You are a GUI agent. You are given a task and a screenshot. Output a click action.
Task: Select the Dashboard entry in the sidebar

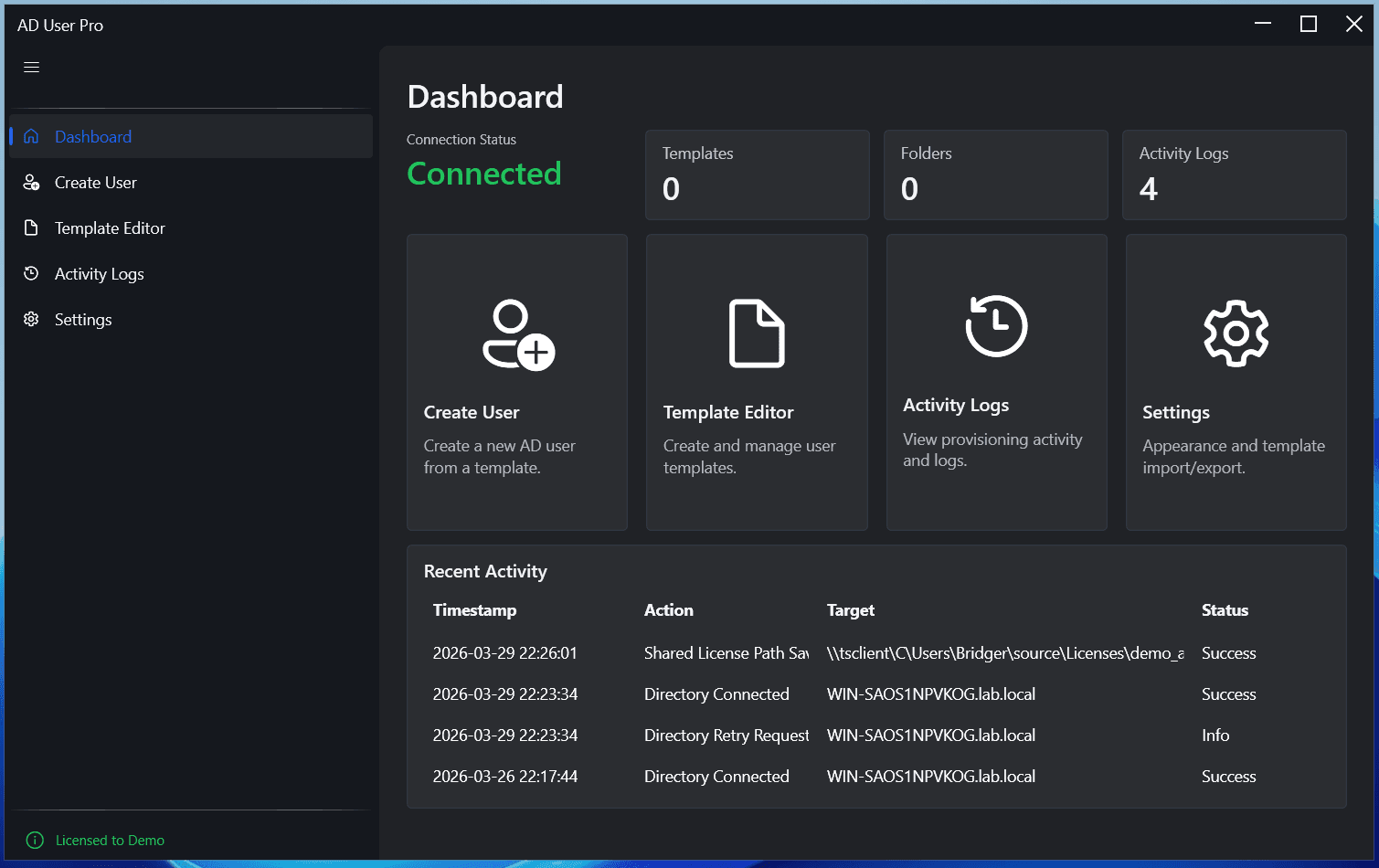93,136
